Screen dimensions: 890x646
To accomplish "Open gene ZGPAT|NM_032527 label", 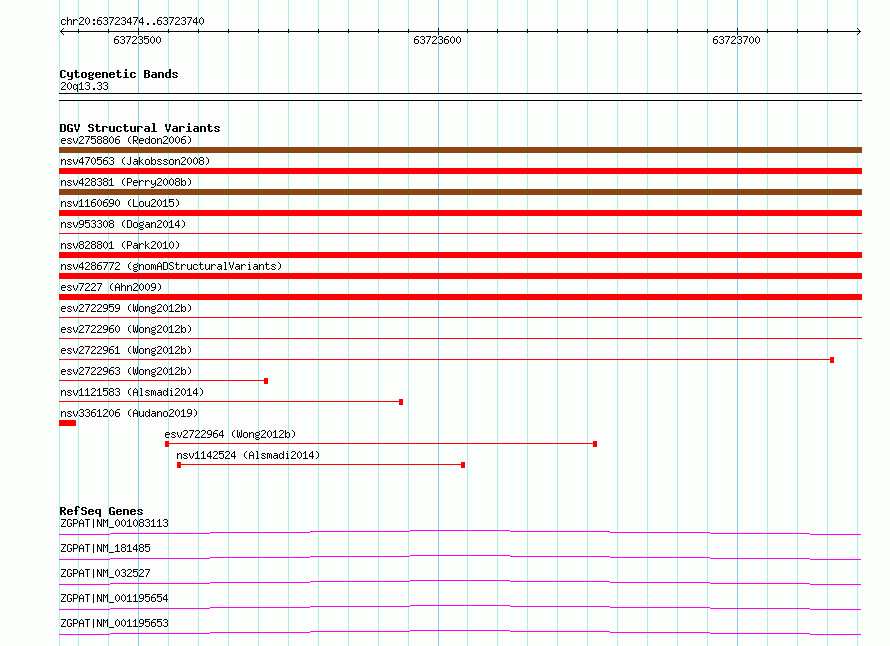I will click(x=105, y=573).
